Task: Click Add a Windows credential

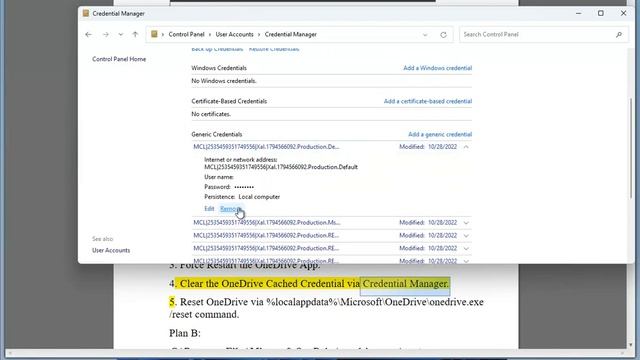Action: (438, 68)
